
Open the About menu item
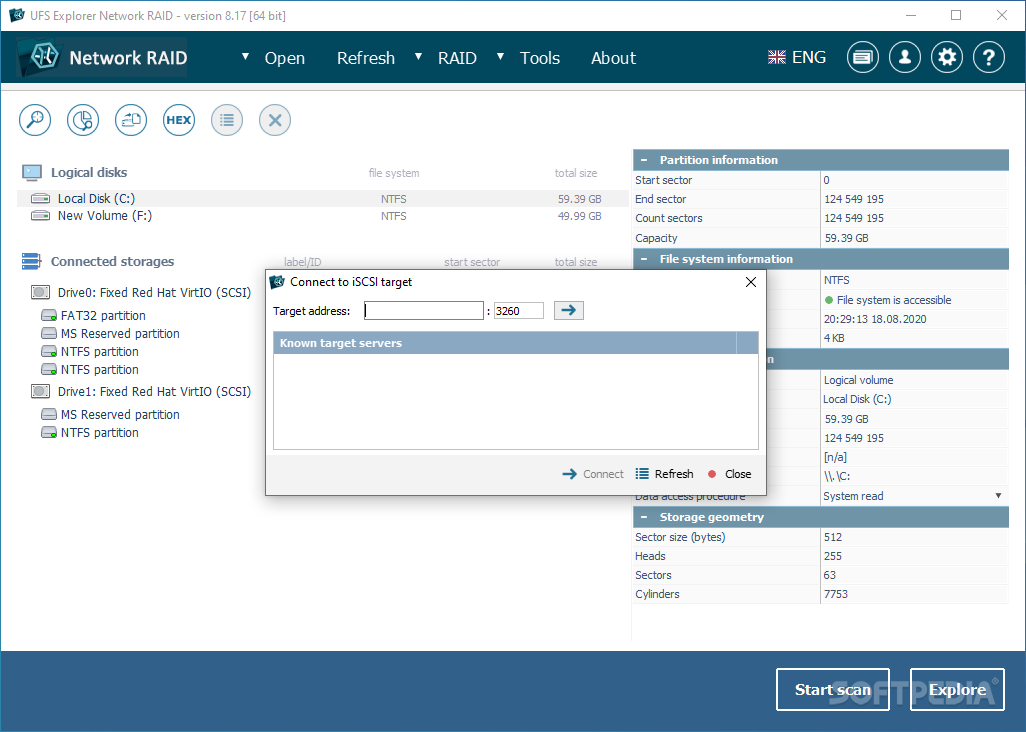(x=613, y=58)
